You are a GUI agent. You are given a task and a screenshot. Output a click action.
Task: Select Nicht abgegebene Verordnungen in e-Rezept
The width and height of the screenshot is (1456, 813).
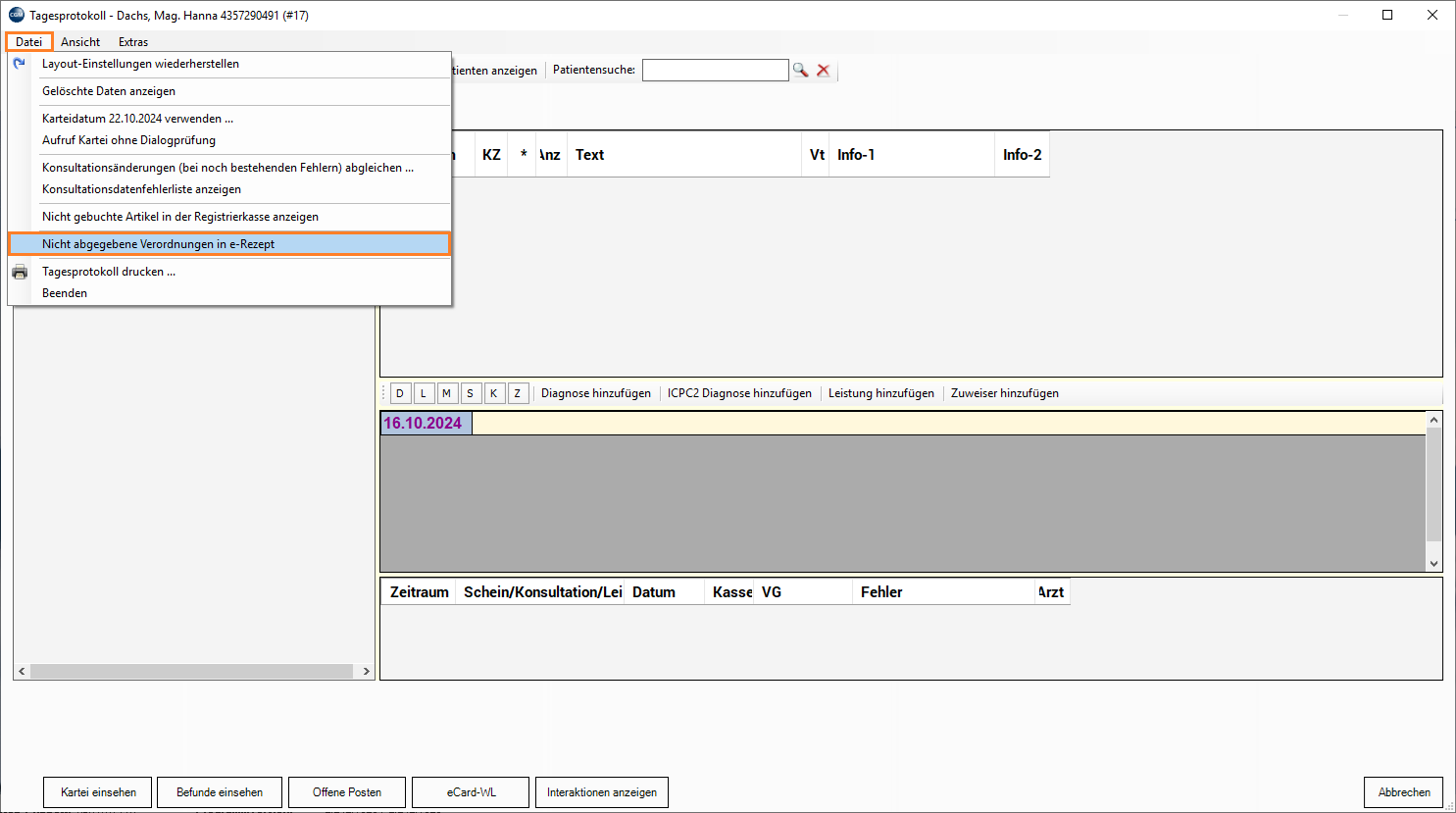tap(158, 244)
